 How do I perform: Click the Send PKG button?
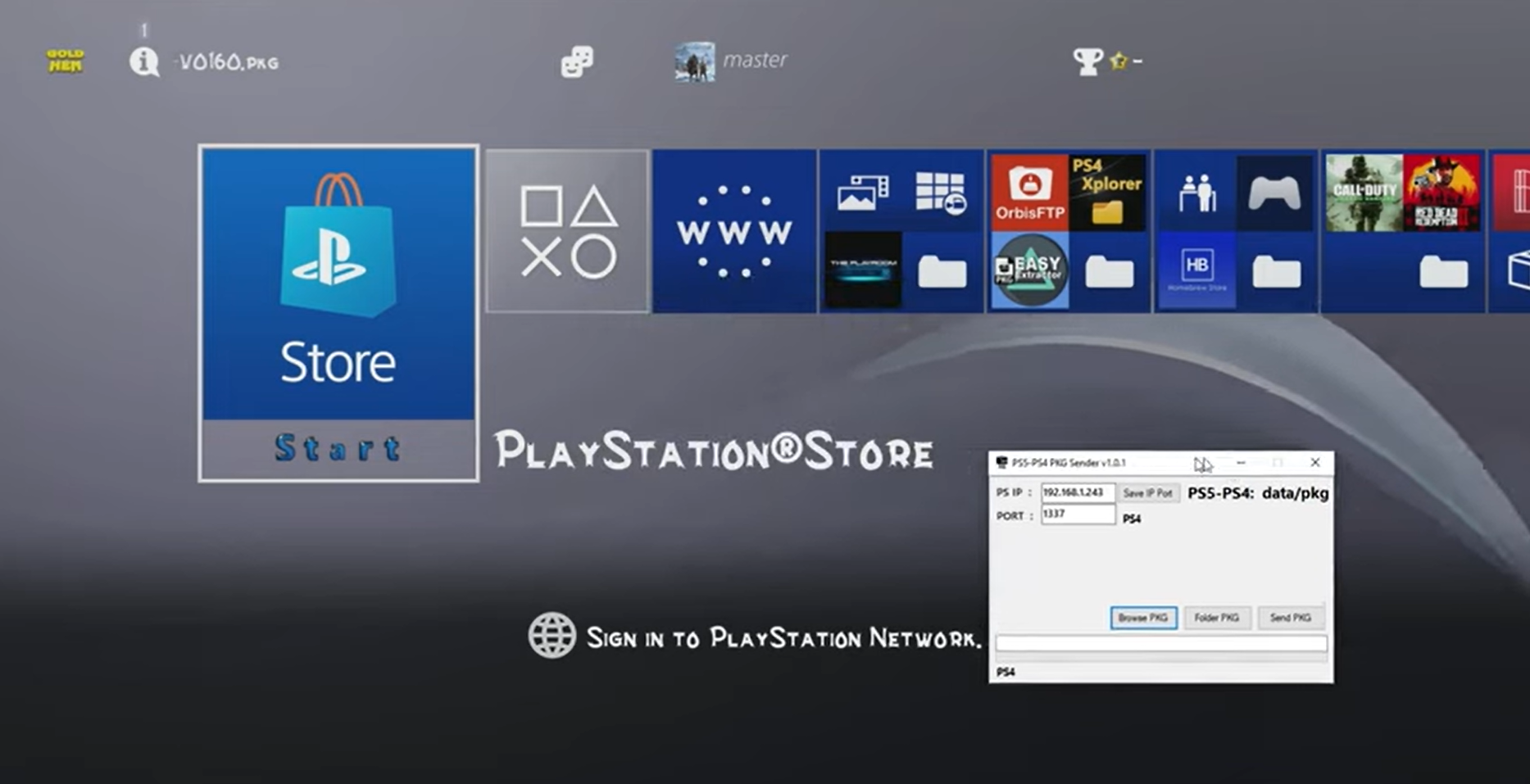(1291, 618)
